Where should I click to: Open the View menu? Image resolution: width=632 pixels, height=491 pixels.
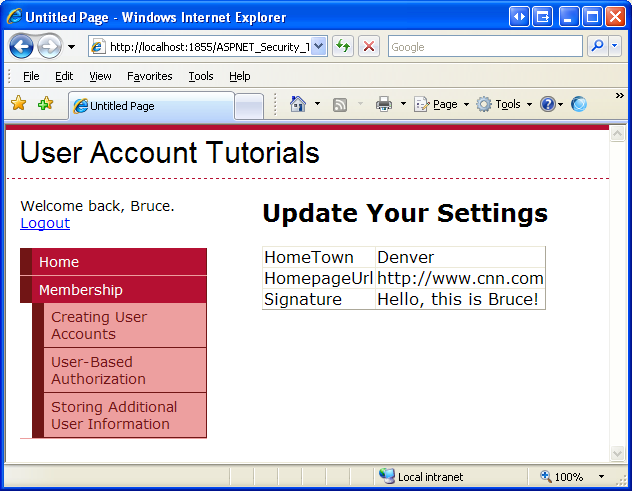[x=100, y=76]
